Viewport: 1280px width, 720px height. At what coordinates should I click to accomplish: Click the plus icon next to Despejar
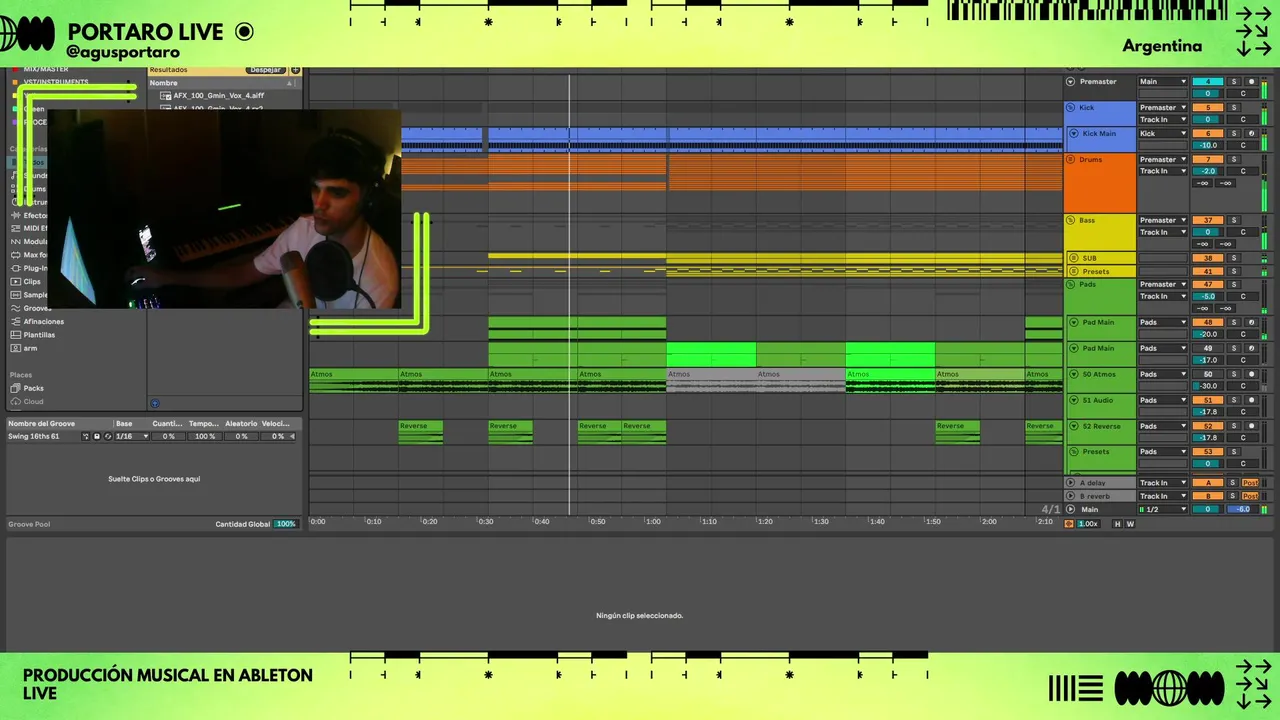coord(295,70)
